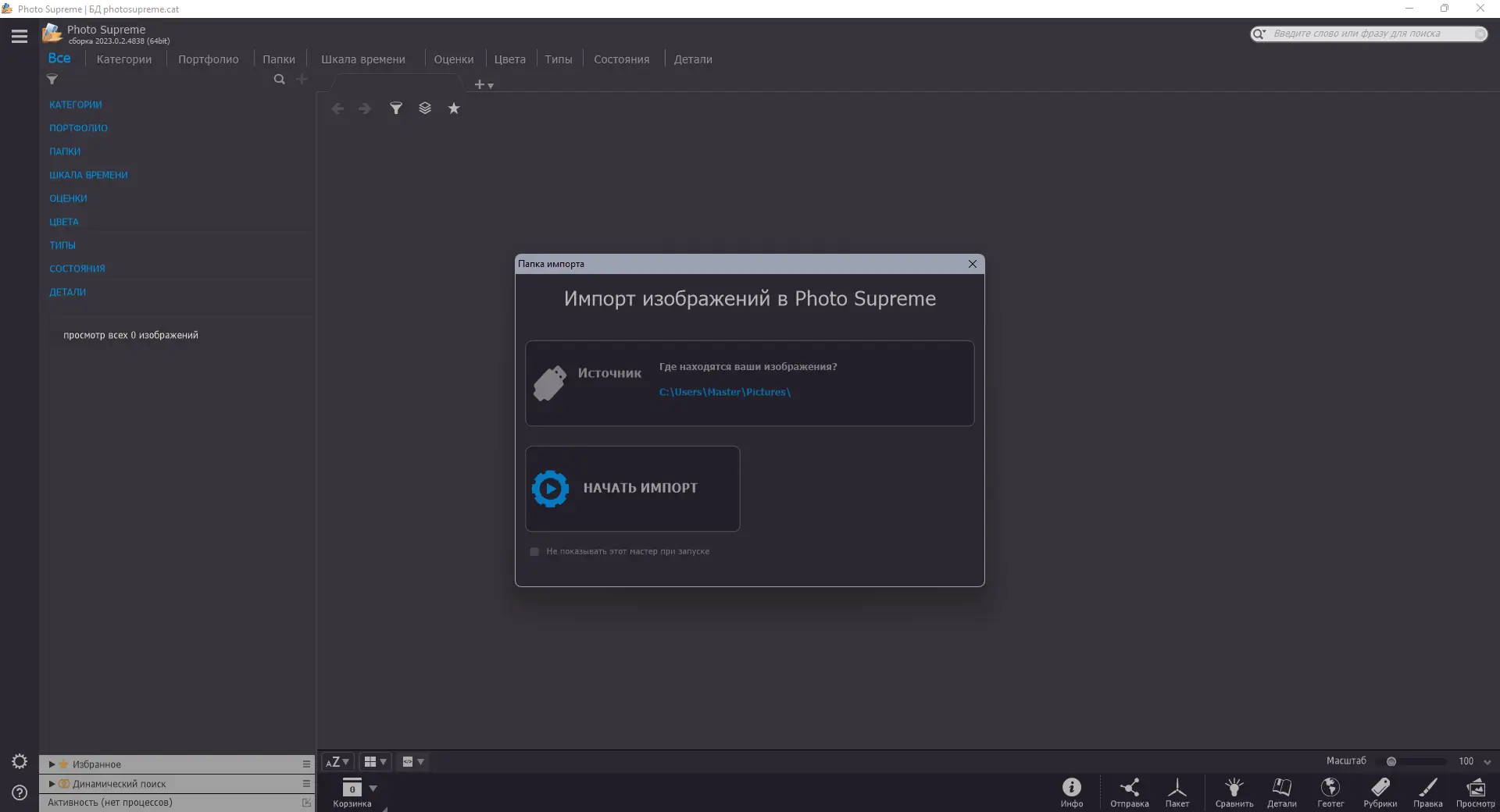The image size is (1500, 812).
Task: Click НАЧАТЬ ИМПОРТ button
Action: coord(633,489)
